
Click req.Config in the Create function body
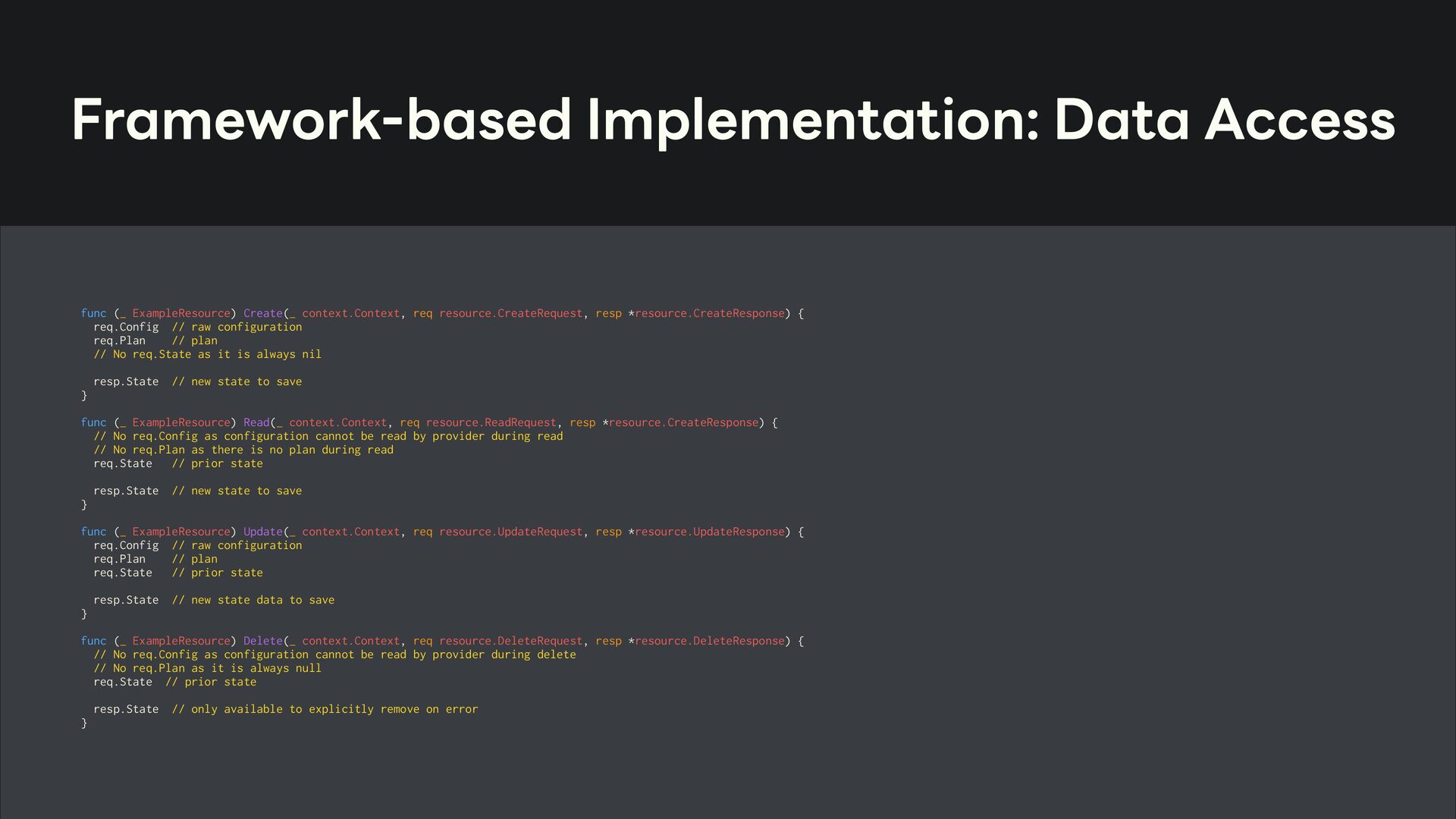click(126, 327)
